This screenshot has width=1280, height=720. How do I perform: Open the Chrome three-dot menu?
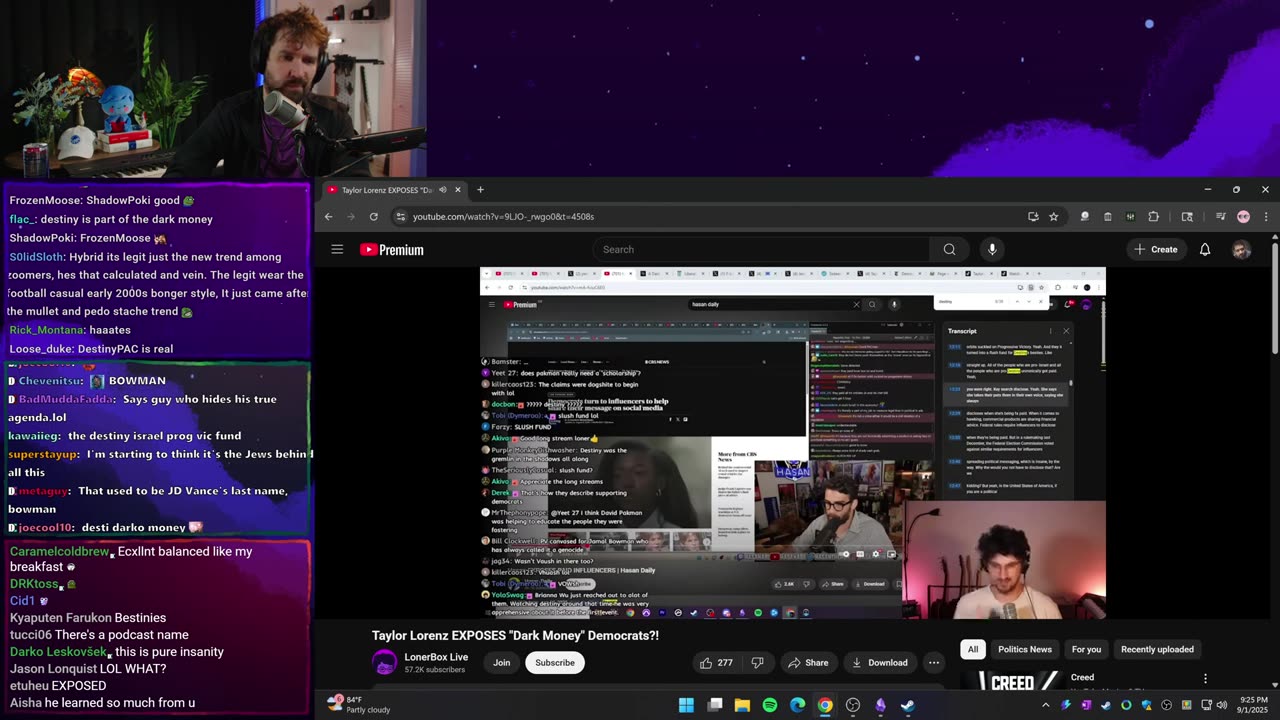1266,216
